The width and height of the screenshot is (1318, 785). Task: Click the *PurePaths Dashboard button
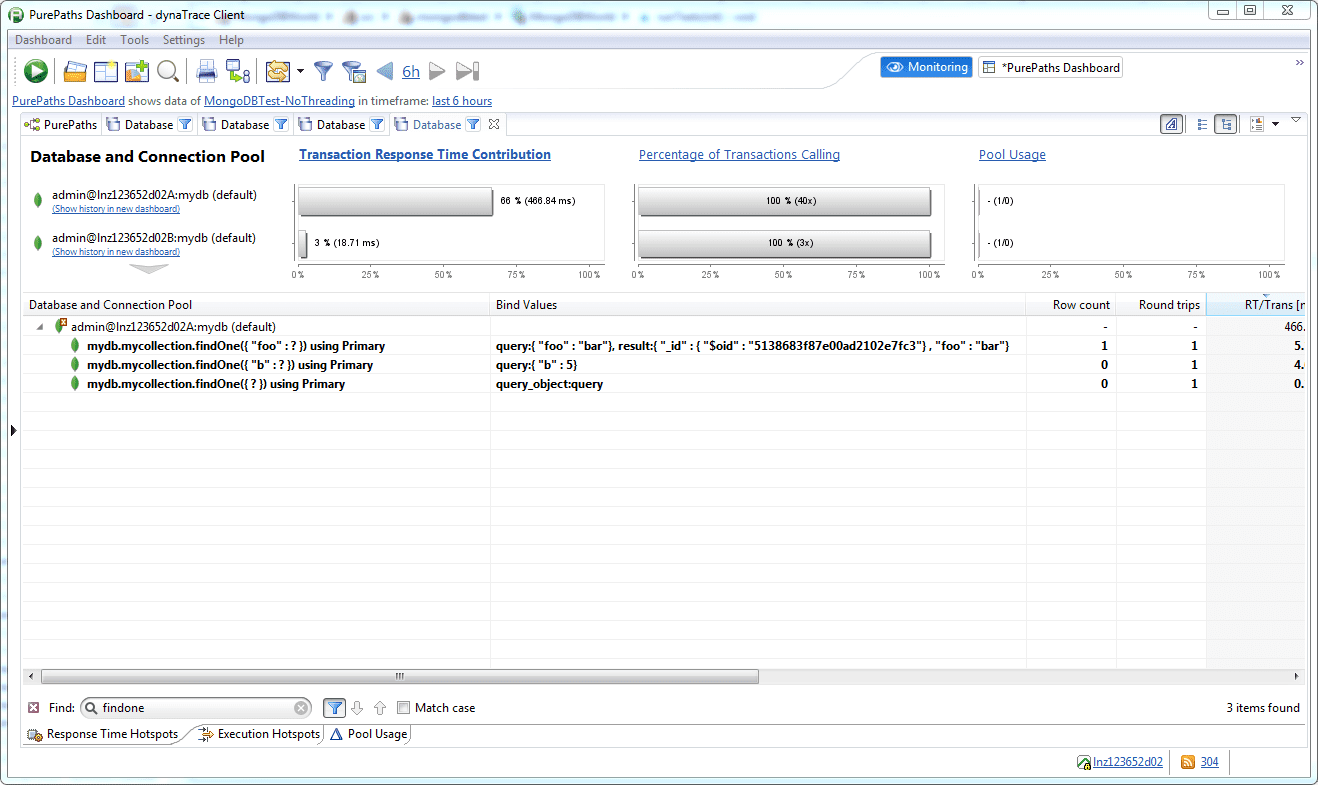pyautogui.click(x=1050, y=67)
